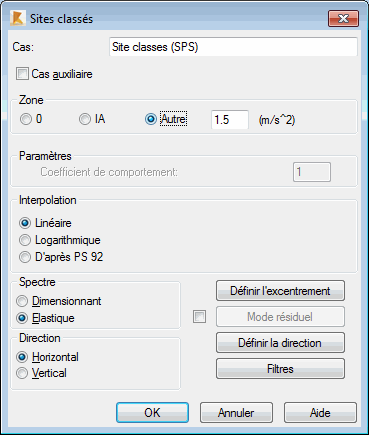This screenshot has height=435, width=369.
Task: Set direction to Horizontal
Action: (x=22, y=357)
